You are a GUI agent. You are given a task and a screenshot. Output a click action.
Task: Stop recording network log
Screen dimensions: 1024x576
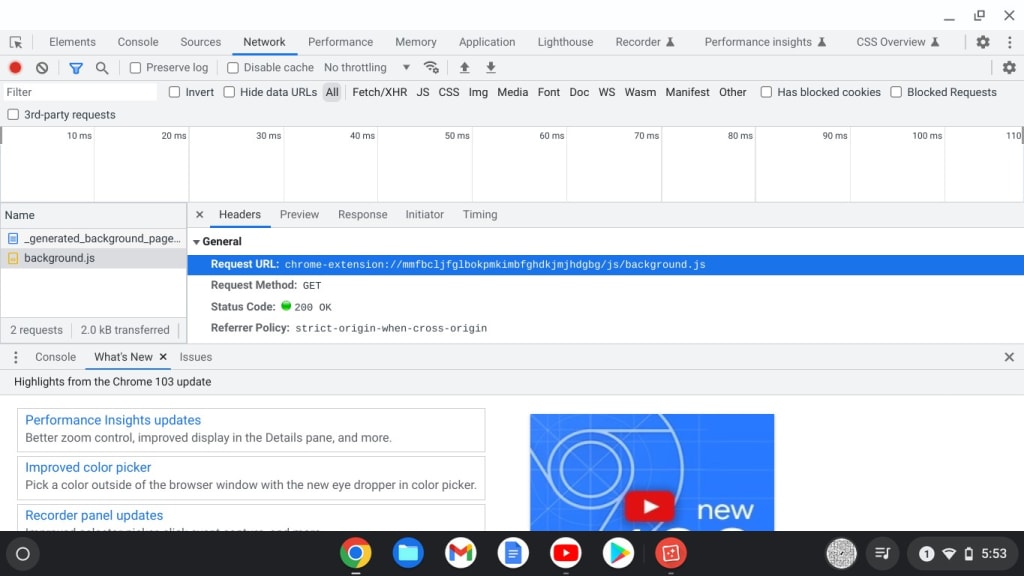[x=15, y=67]
